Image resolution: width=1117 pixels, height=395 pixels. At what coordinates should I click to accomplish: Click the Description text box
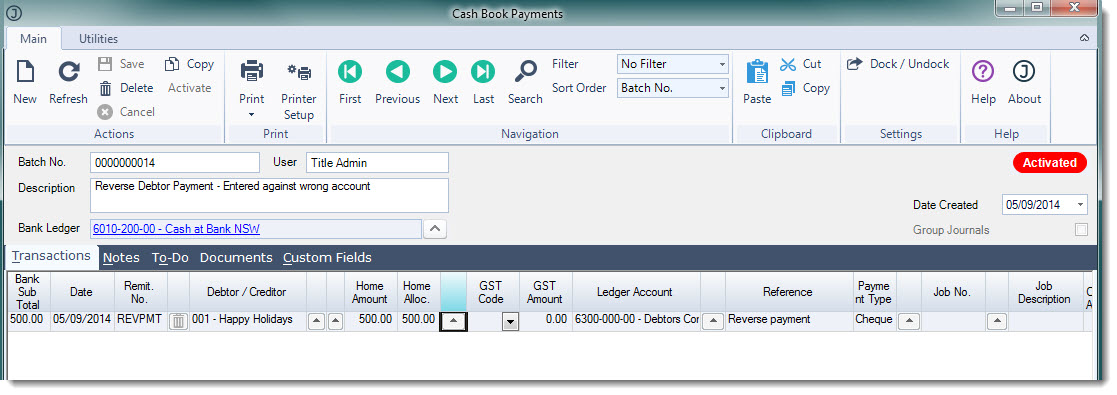tap(269, 195)
